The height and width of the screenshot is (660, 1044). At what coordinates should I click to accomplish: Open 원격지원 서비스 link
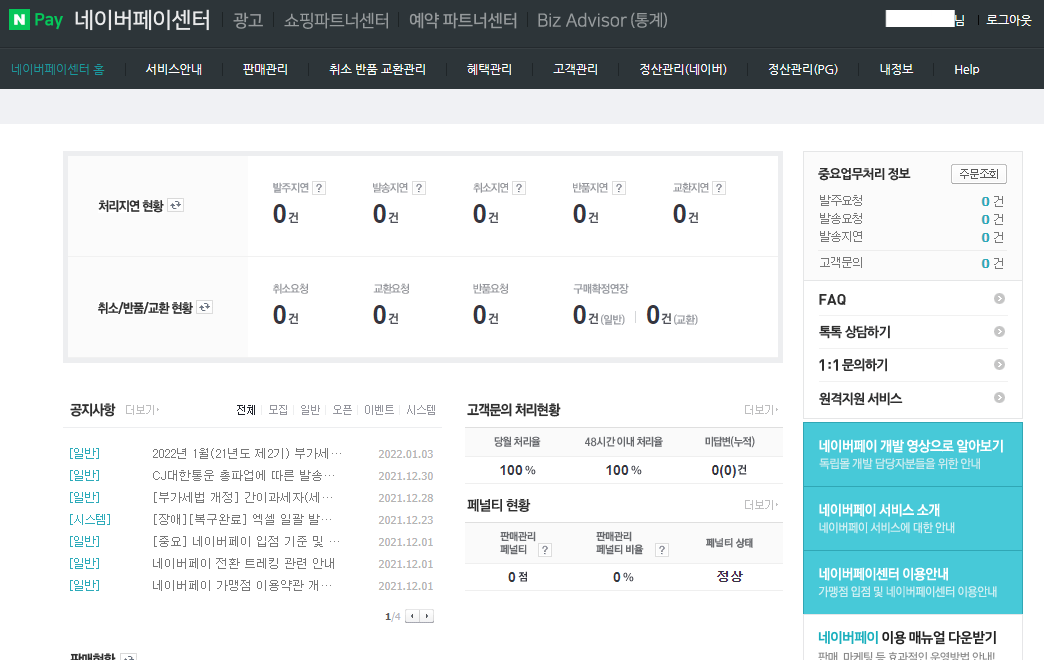(860, 398)
